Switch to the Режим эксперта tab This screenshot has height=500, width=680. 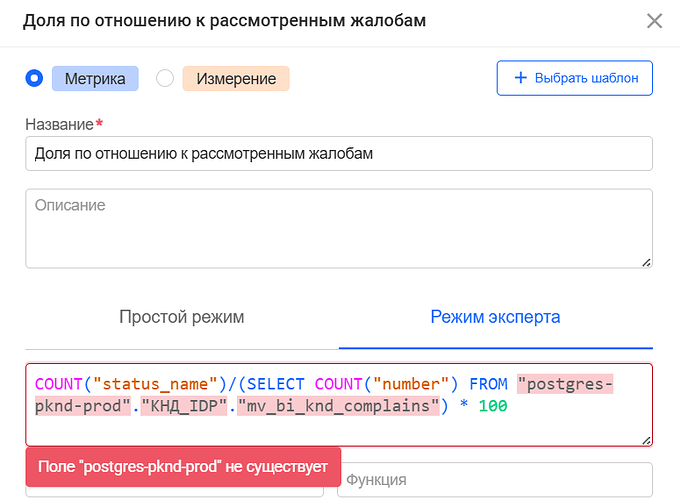(x=495, y=317)
